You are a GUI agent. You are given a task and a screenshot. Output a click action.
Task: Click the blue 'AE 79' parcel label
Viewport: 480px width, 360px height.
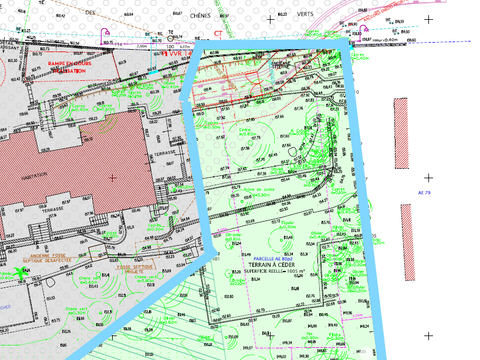coord(424,193)
